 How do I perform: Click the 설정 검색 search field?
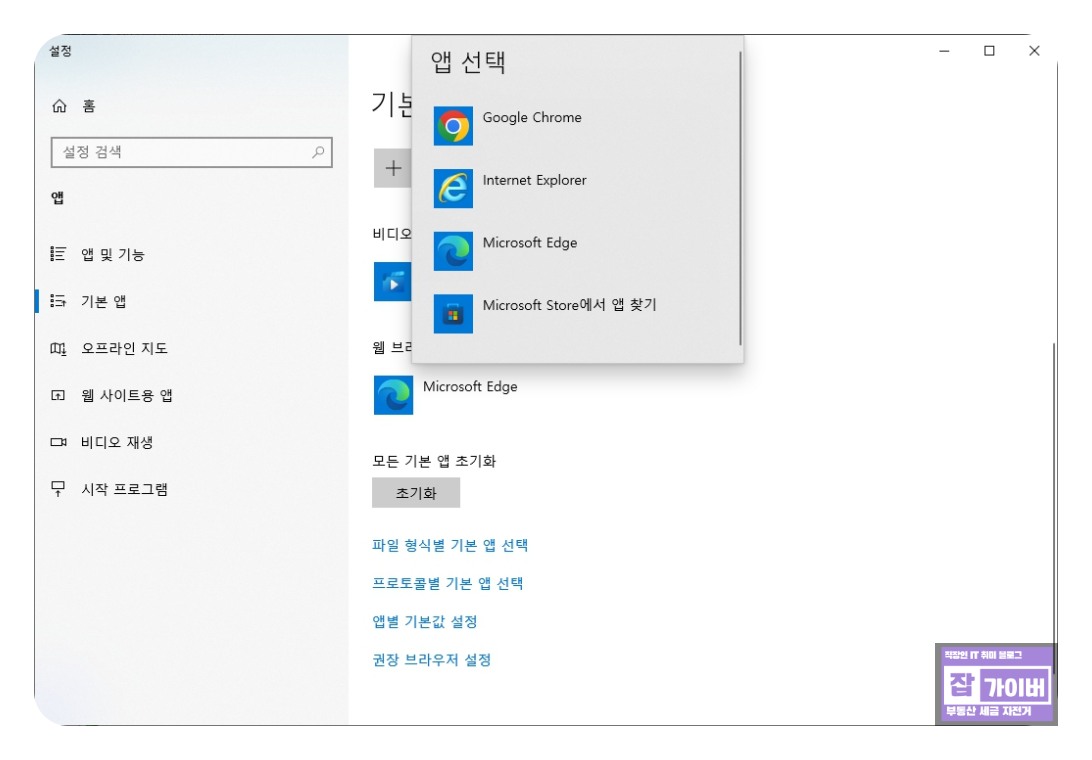(192, 152)
